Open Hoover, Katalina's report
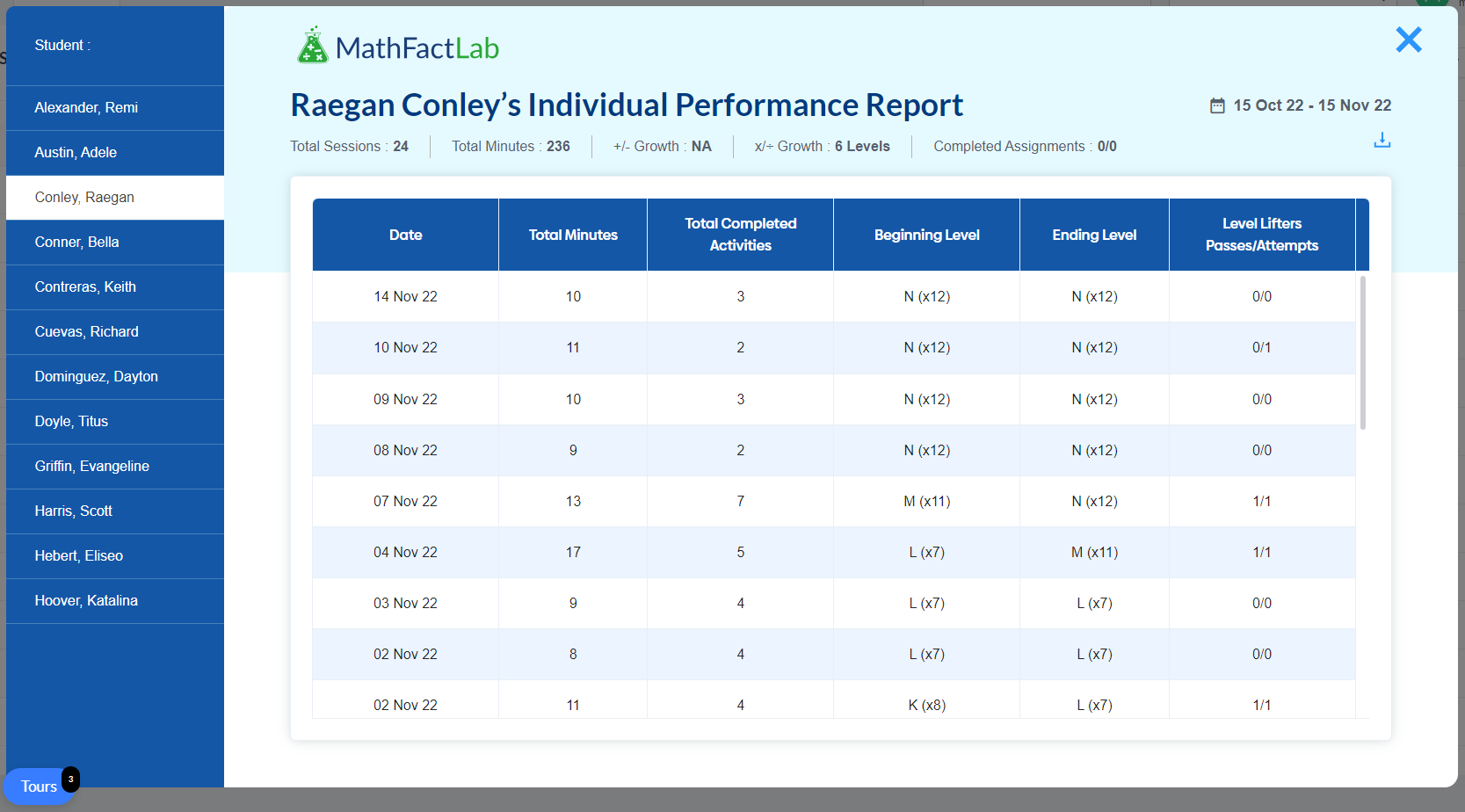 coord(115,601)
